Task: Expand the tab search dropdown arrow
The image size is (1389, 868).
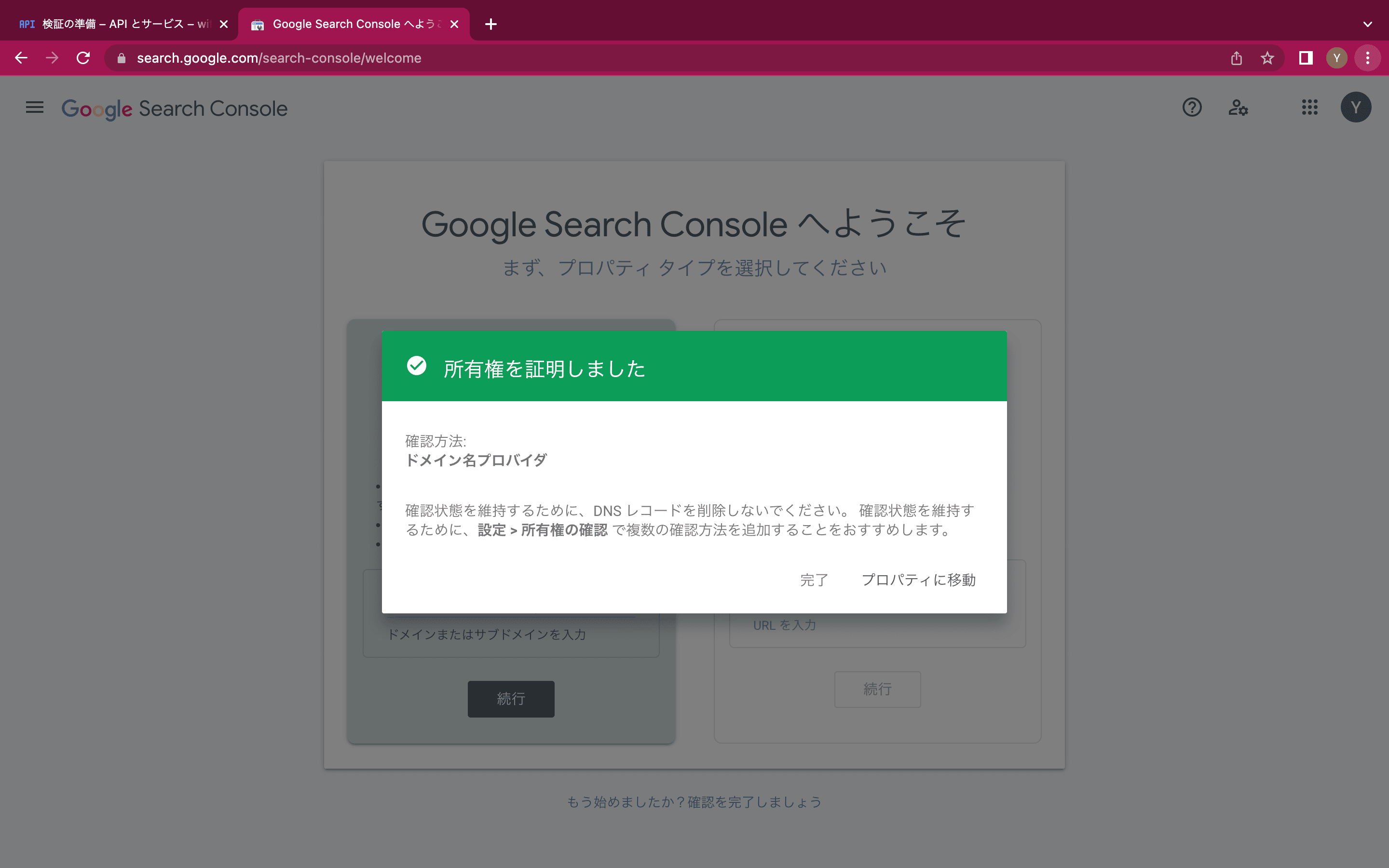Action: [1368, 24]
